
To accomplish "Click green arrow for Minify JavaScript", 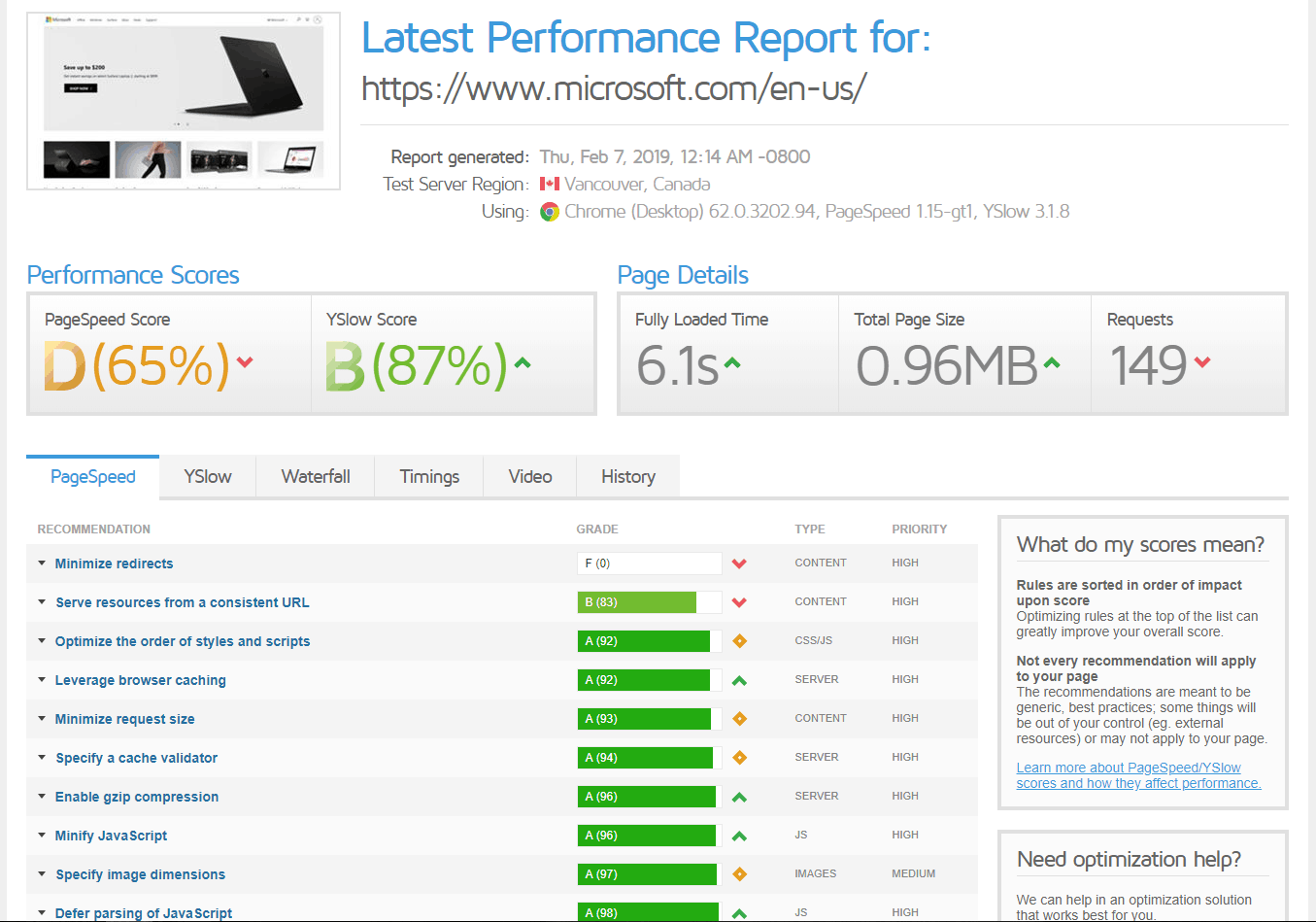I will [739, 836].
